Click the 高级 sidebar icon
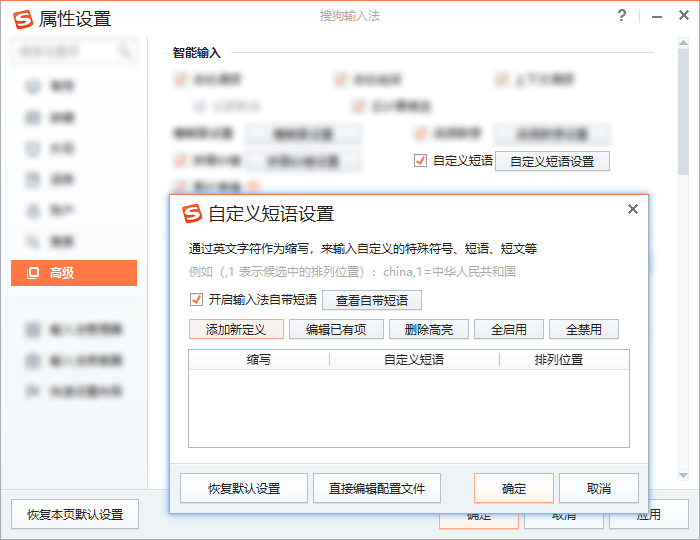 pyautogui.click(x=33, y=273)
